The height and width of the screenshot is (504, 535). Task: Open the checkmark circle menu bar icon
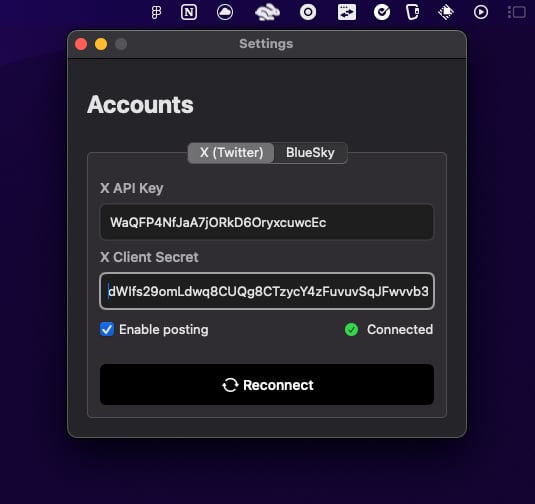(382, 12)
